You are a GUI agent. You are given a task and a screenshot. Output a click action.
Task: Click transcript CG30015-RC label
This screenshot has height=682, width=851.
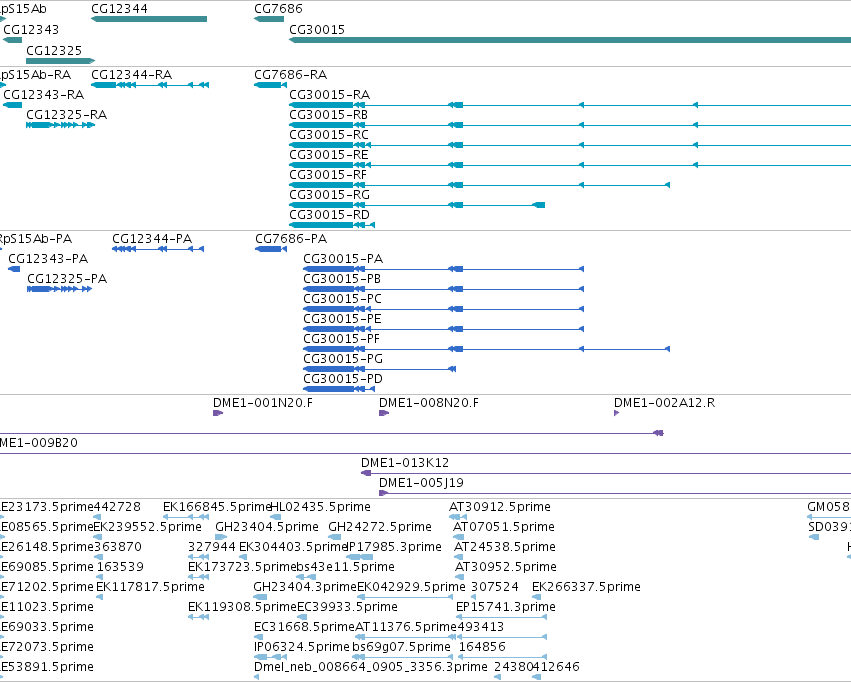click(329, 135)
